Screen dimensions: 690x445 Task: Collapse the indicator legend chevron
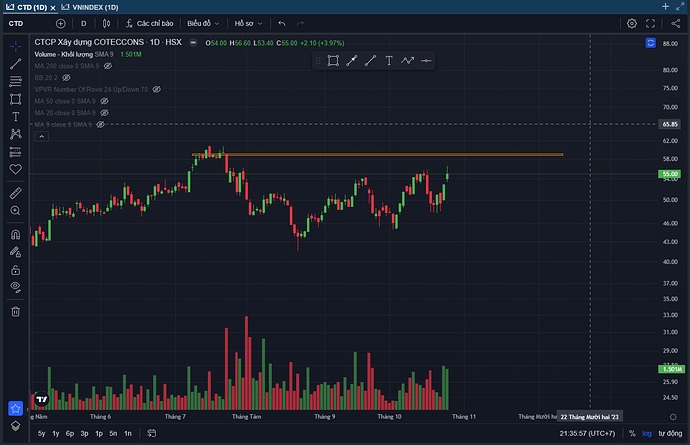coord(41,136)
